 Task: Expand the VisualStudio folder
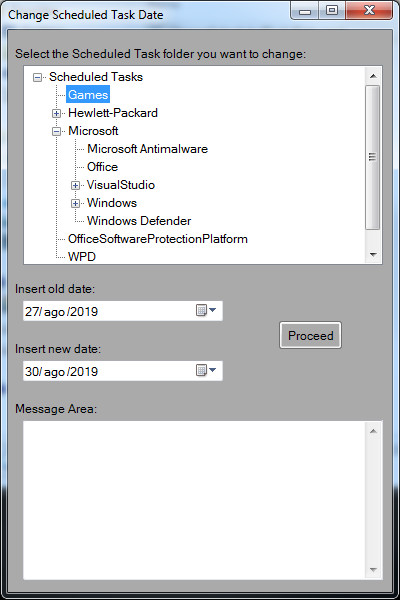coord(75,185)
